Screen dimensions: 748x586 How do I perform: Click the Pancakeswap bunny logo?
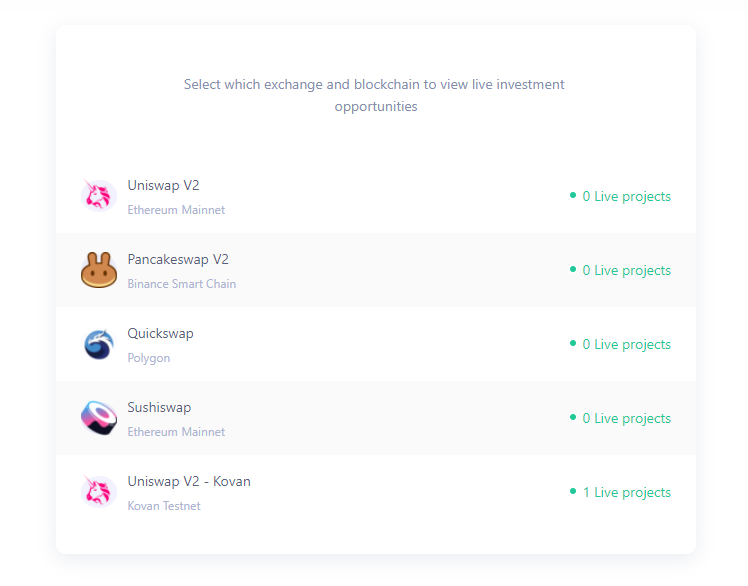99,270
